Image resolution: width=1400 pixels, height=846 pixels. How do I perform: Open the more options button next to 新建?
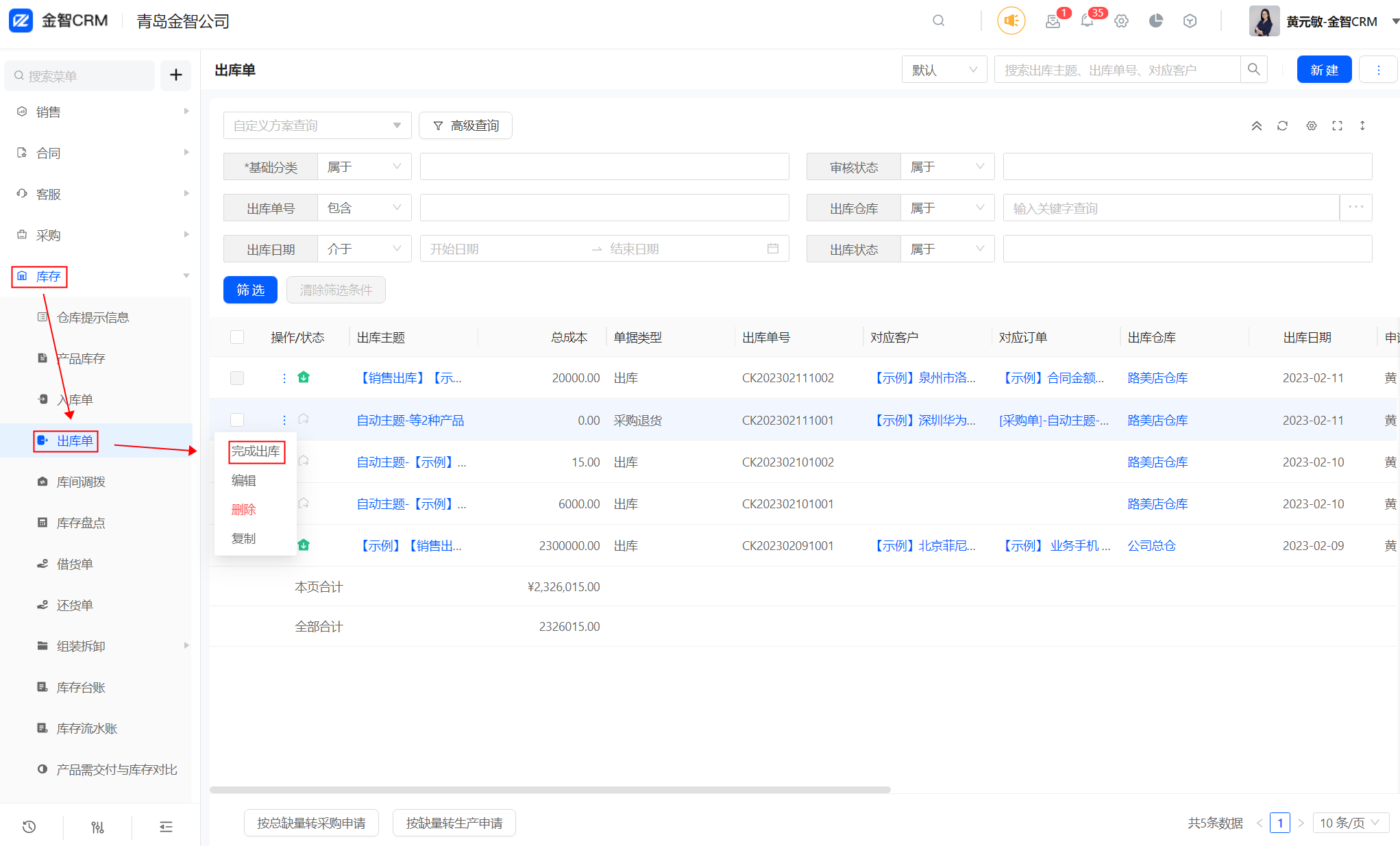(x=1378, y=69)
